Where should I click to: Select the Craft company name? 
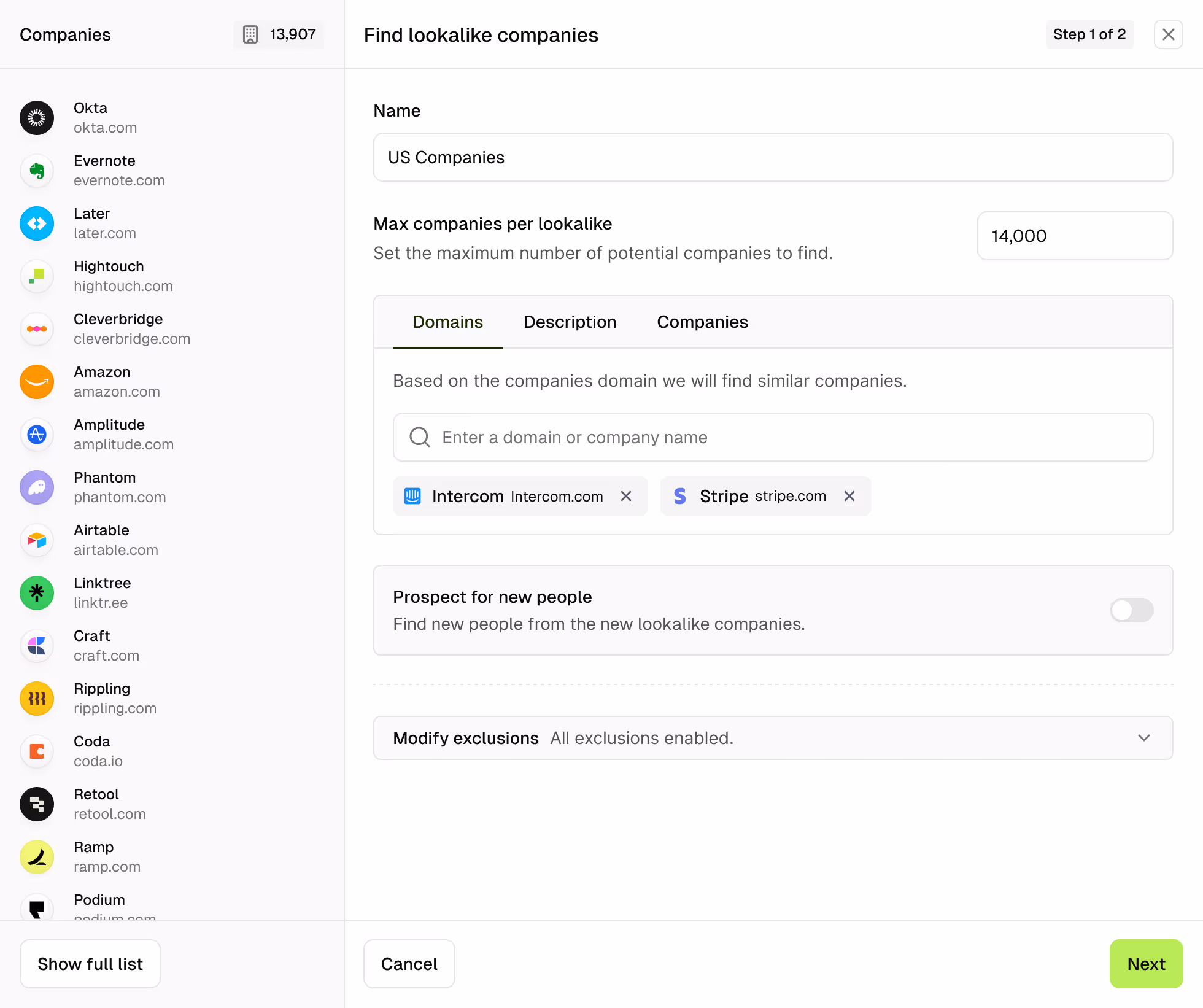coord(92,636)
